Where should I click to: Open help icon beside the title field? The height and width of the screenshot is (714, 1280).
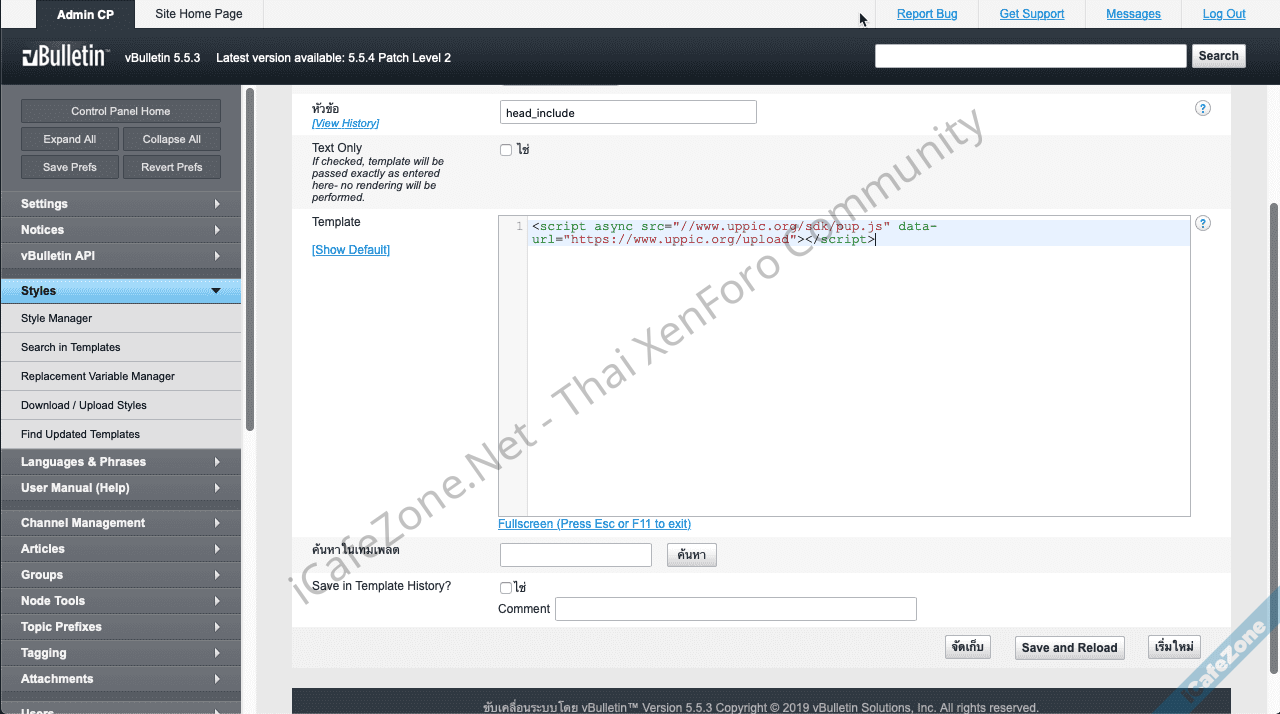1203,108
